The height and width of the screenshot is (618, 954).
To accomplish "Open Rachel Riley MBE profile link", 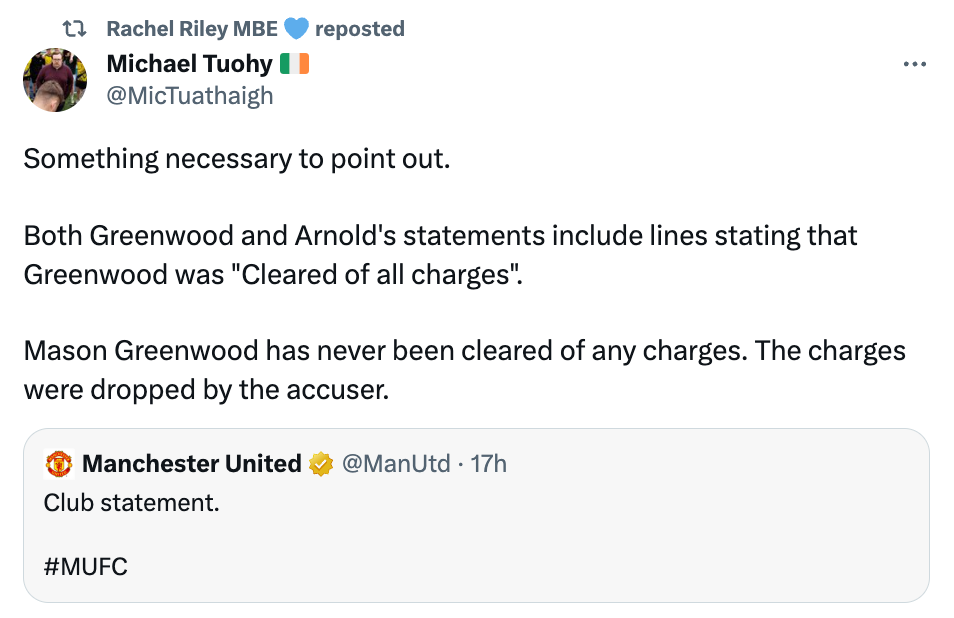I will (192, 29).
